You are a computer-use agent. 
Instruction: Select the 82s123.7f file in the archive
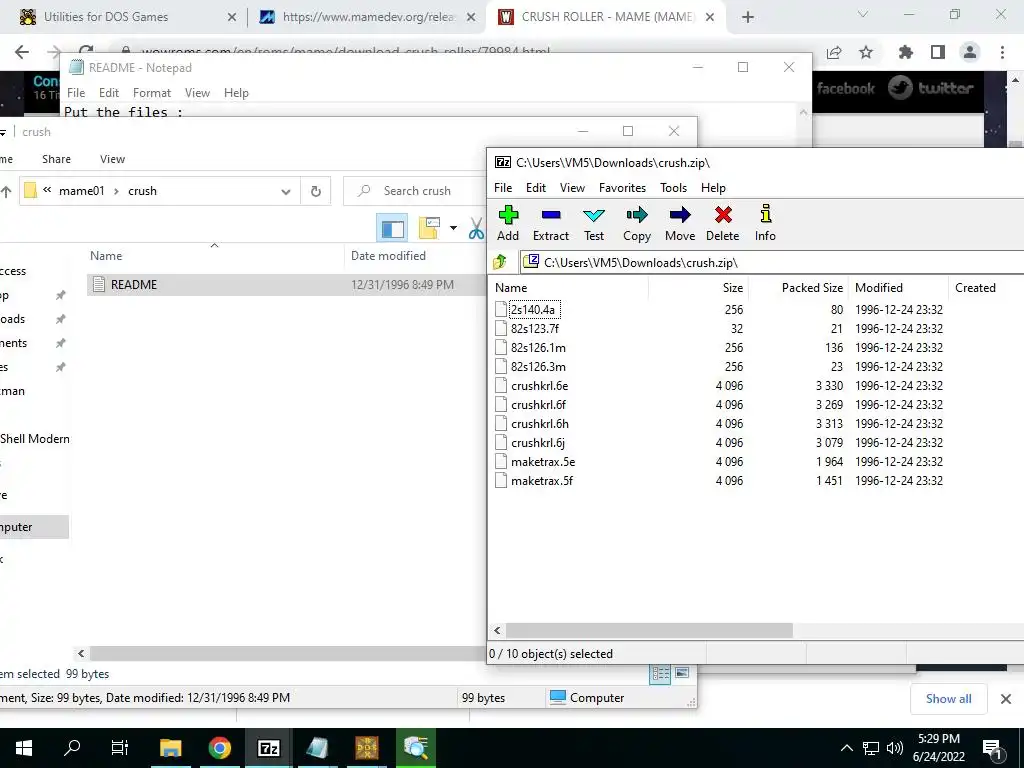tap(534, 328)
